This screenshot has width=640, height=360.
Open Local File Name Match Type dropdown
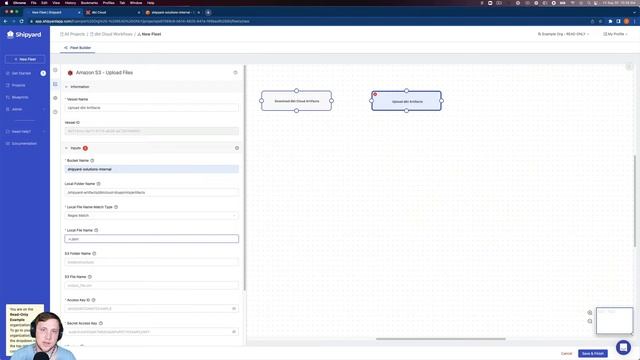tap(151, 216)
